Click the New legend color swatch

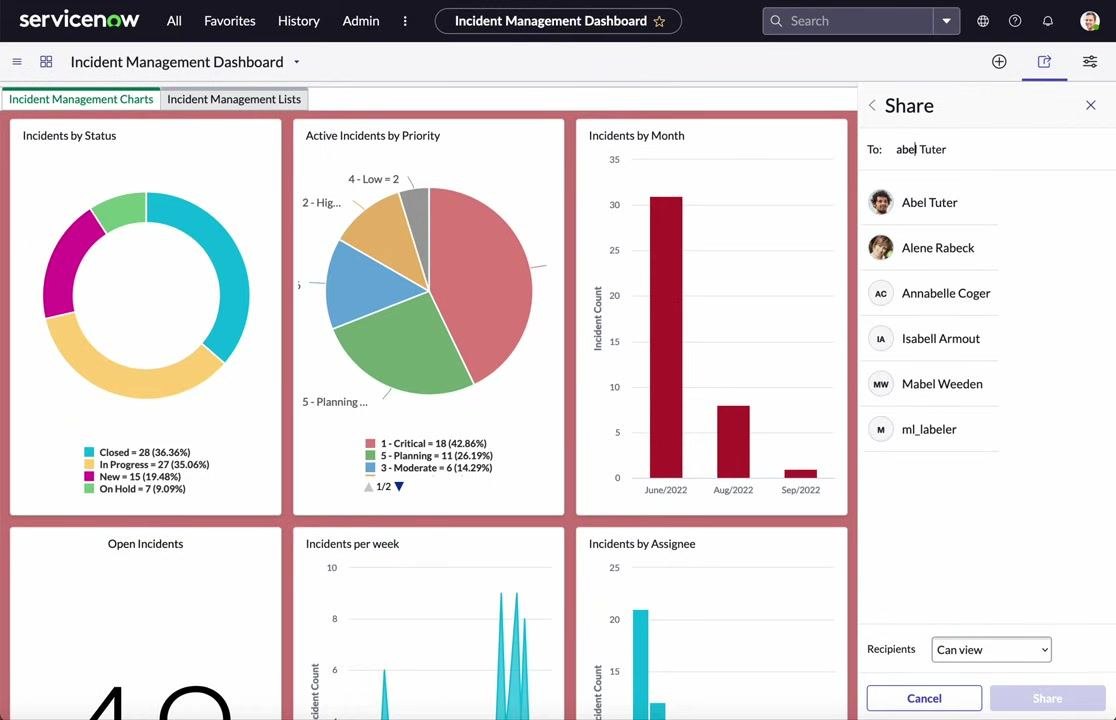click(89, 476)
